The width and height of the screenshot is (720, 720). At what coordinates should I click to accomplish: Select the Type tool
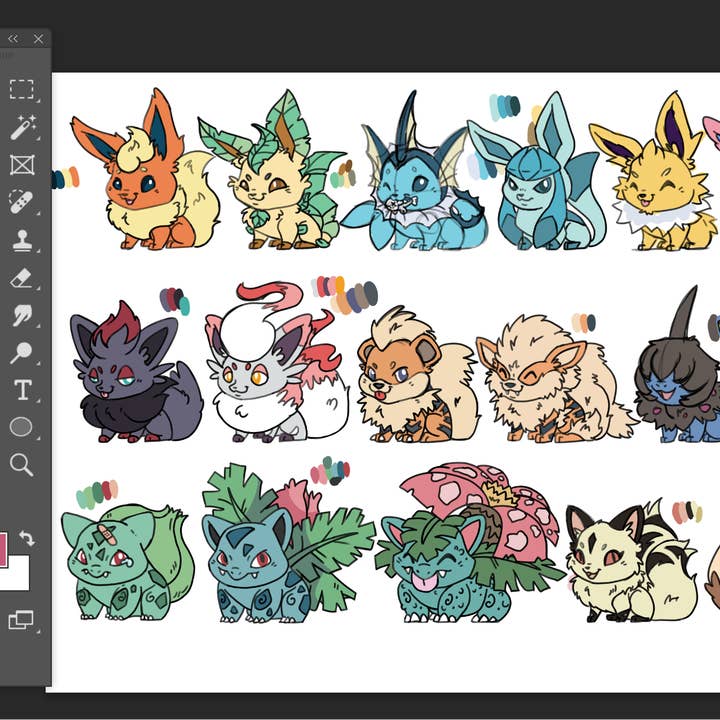(21, 390)
